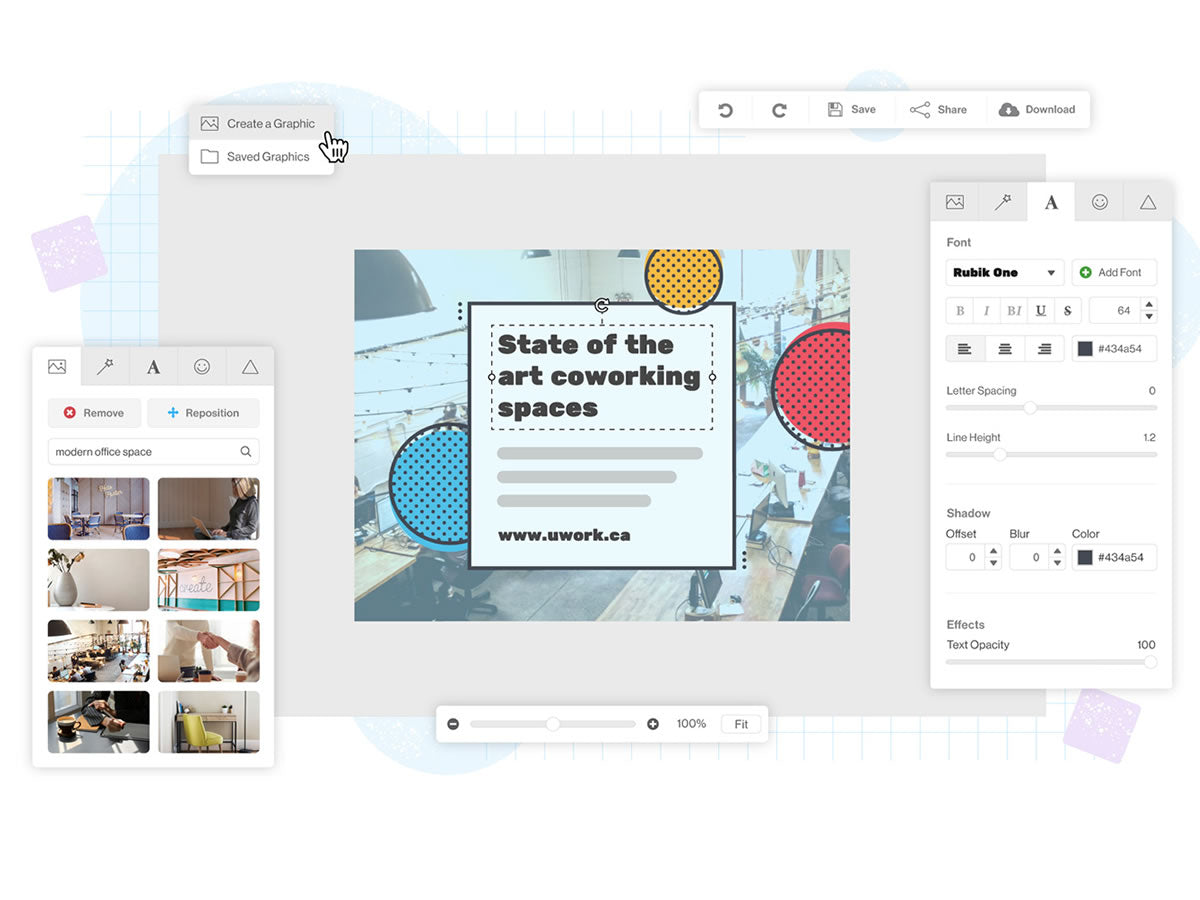Viewport: 1200px width, 900px height.
Task: Toggle bold text formatting
Action: pos(960,311)
